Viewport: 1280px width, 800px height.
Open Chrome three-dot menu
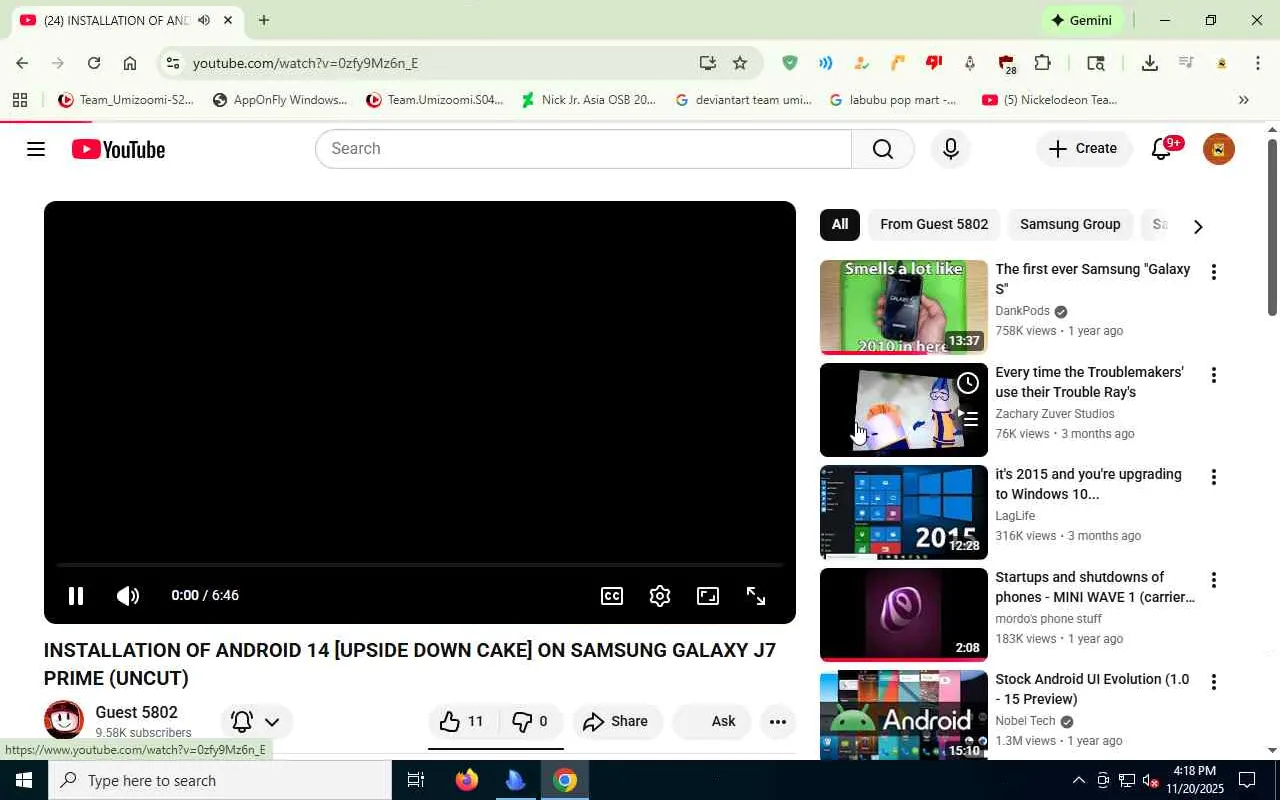pos(1258,63)
